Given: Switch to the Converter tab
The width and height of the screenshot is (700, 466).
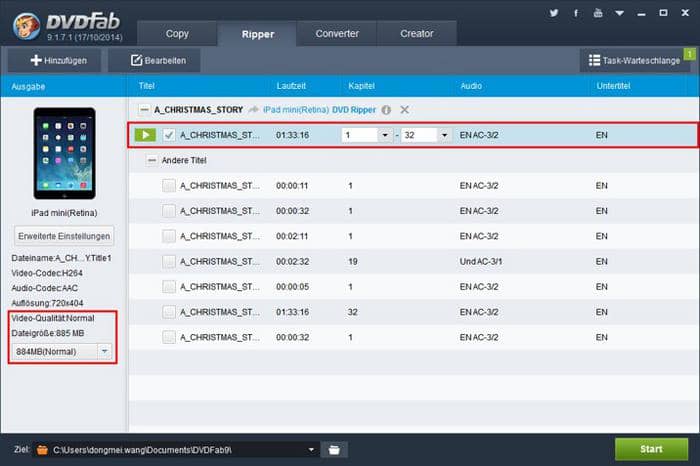Looking at the screenshot, I should click(337, 33).
